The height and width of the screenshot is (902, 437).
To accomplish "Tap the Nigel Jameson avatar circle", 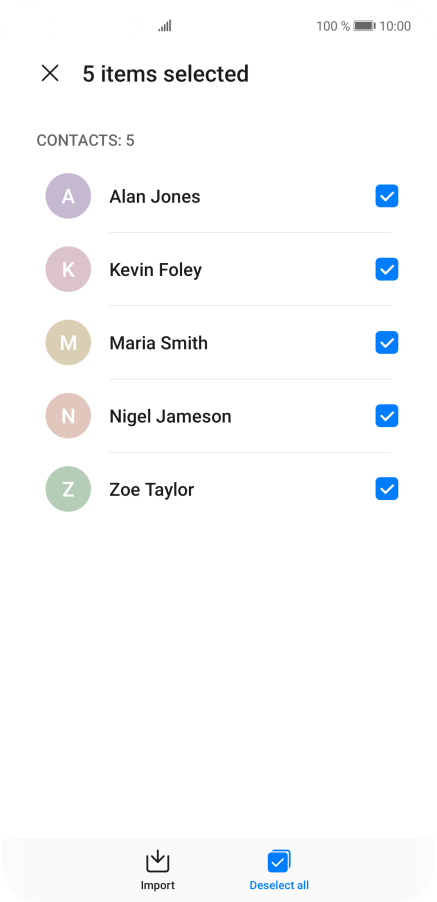I will click(68, 416).
